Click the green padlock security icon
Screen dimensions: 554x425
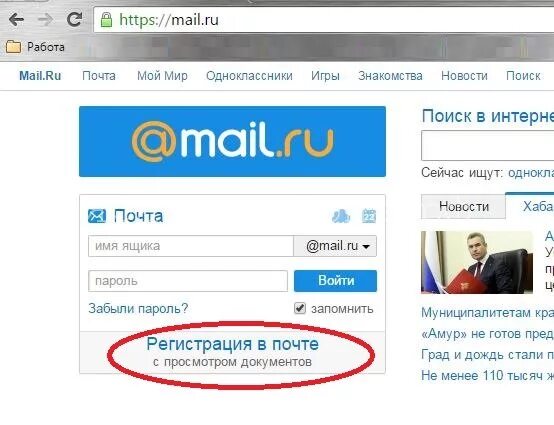pos(106,20)
